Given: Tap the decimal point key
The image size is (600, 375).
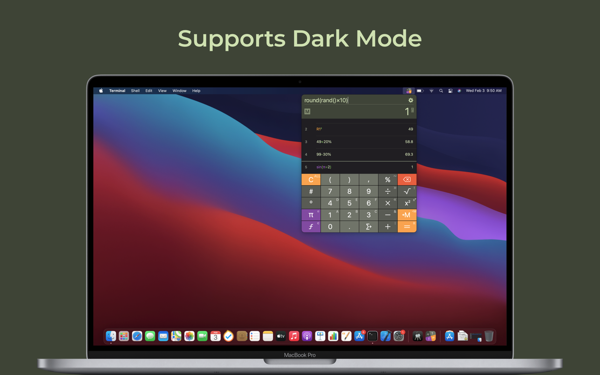Looking at the screenshot, I should click(349, 227).
